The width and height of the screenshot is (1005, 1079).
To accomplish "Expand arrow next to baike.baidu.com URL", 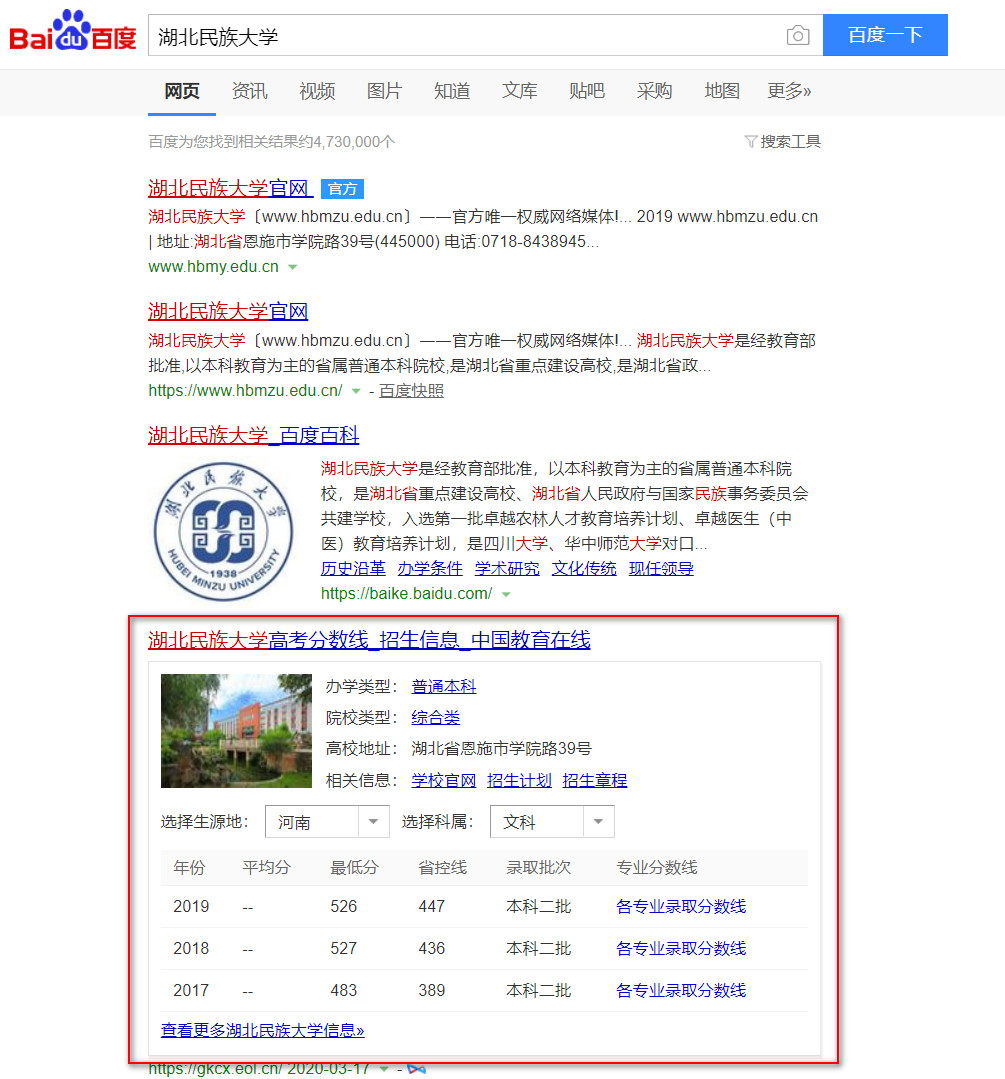I will [506, 594].
